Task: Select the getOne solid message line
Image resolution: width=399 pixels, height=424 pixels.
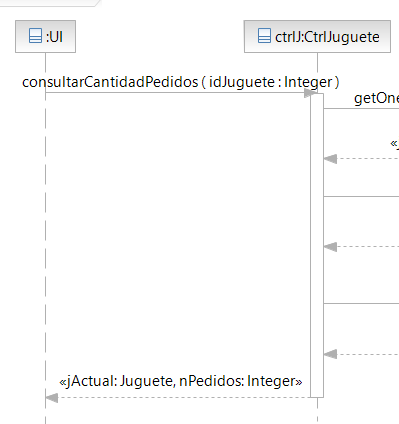Action: tap(361, 108)
